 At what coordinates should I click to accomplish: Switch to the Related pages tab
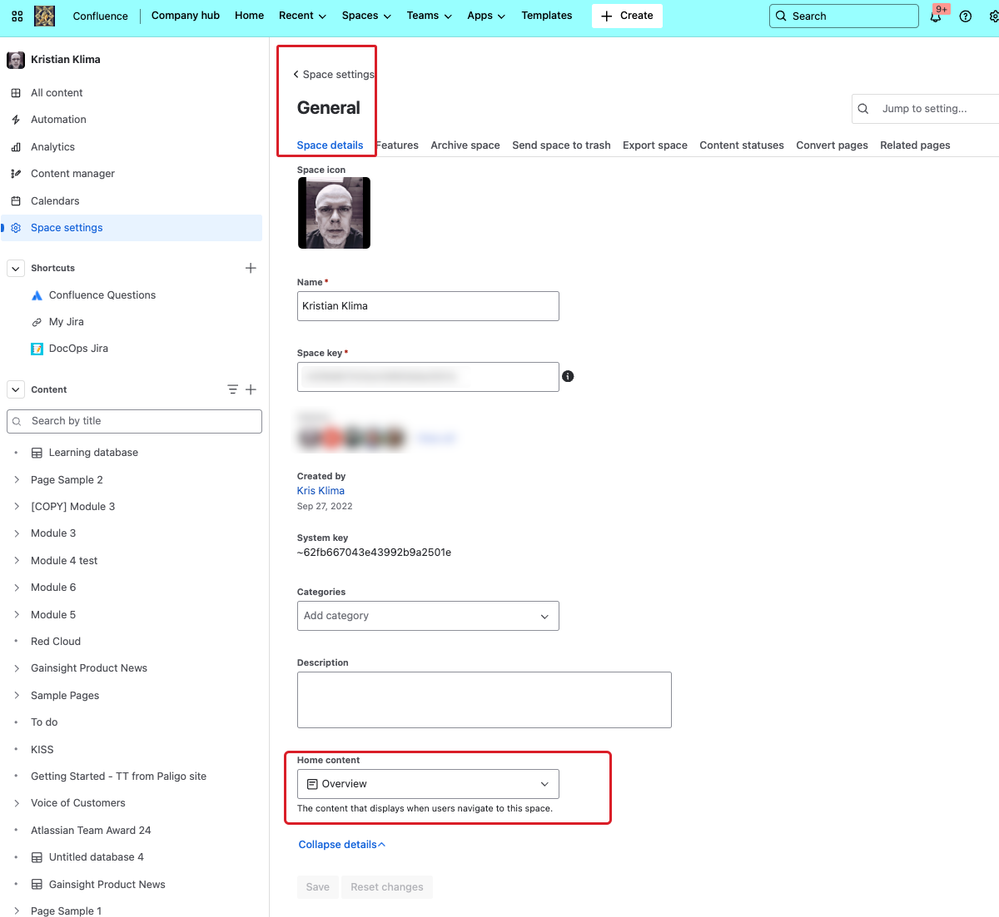click(x=915, y=145)
